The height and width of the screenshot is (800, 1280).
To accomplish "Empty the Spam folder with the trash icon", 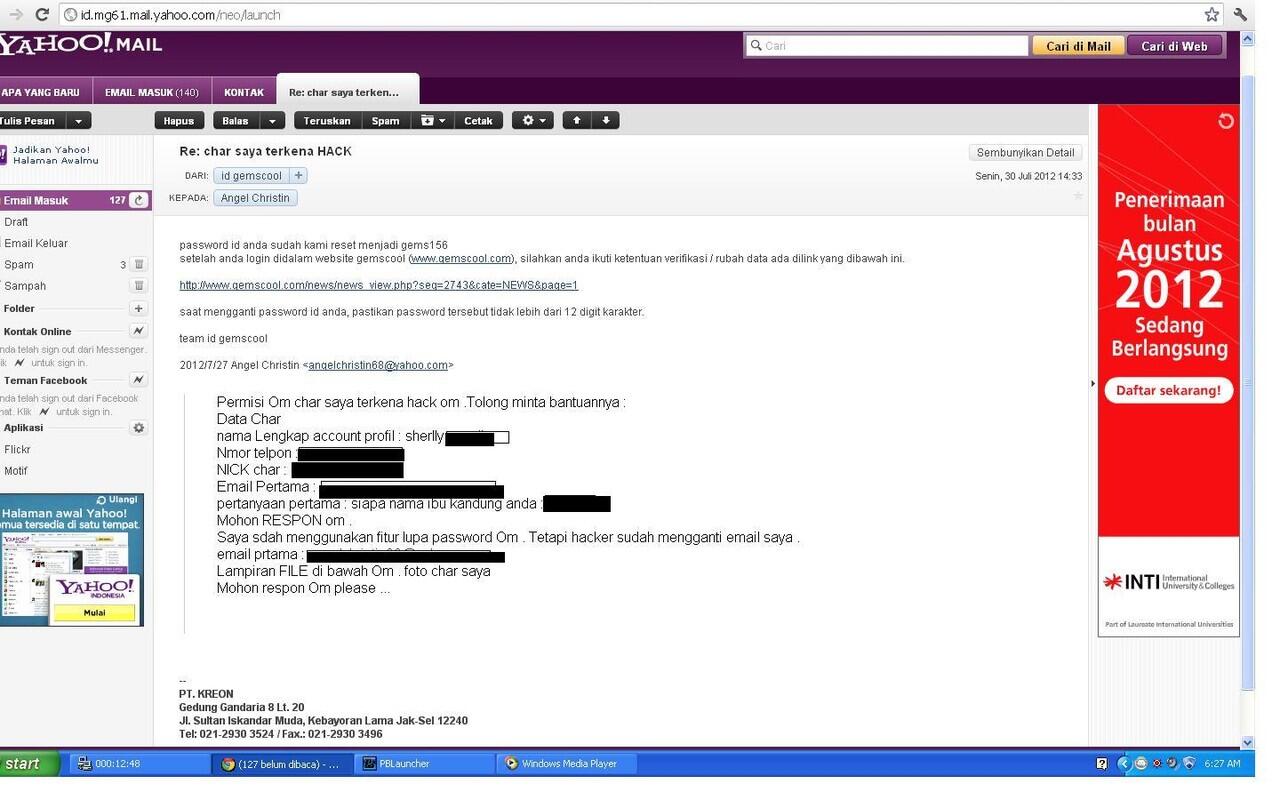I will pos(139,265).
